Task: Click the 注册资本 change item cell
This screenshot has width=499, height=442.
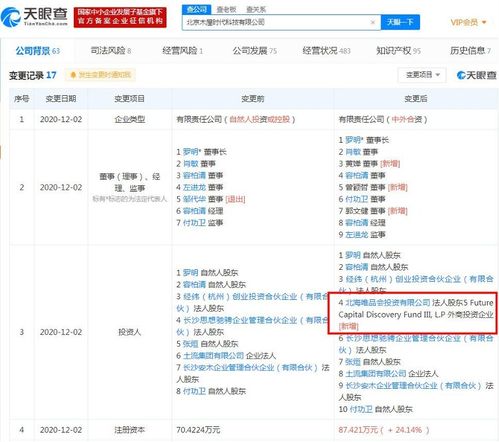Action: click(129, 430)
